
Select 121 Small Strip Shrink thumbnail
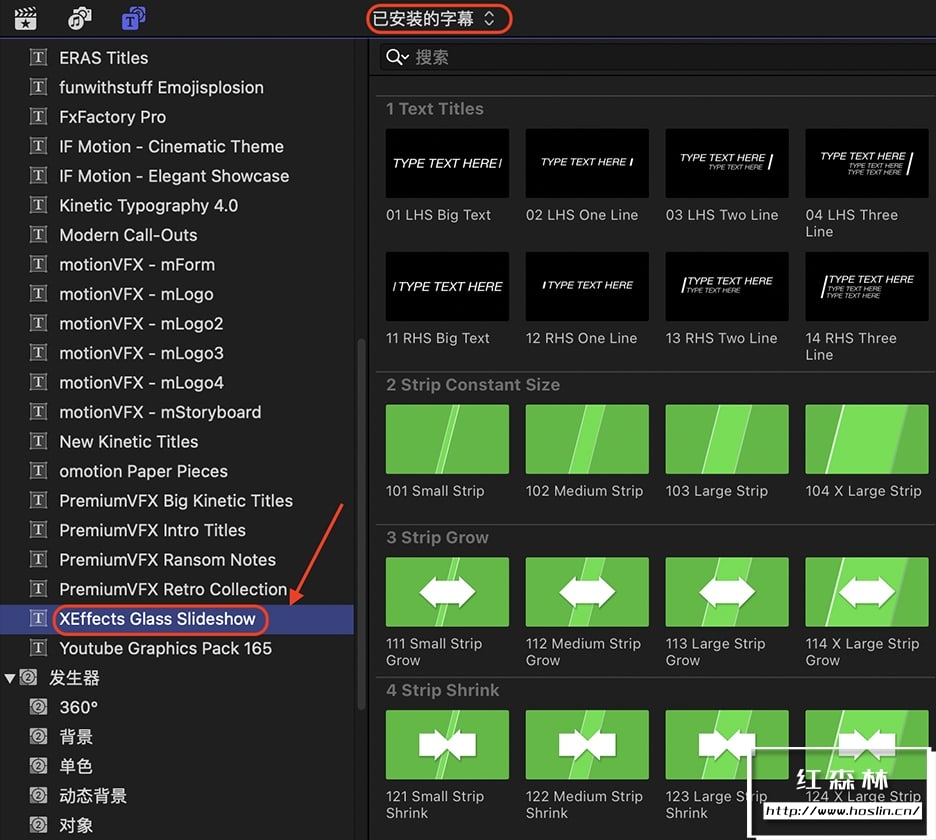point(447,744)
